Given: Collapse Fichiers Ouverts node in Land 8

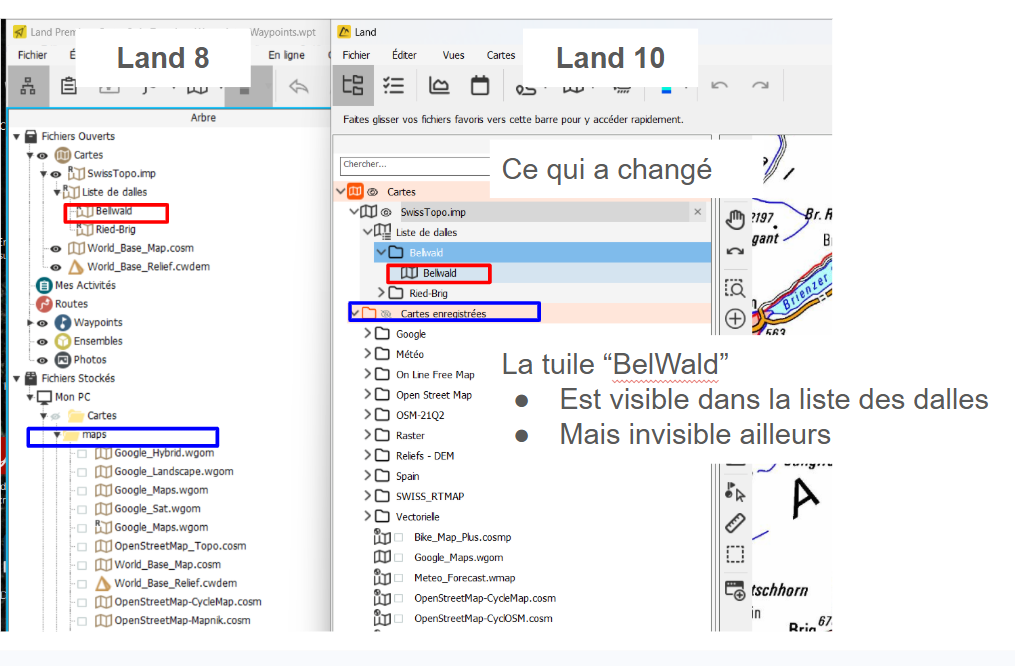Looking at the screenshot, I should pos(17,137).
